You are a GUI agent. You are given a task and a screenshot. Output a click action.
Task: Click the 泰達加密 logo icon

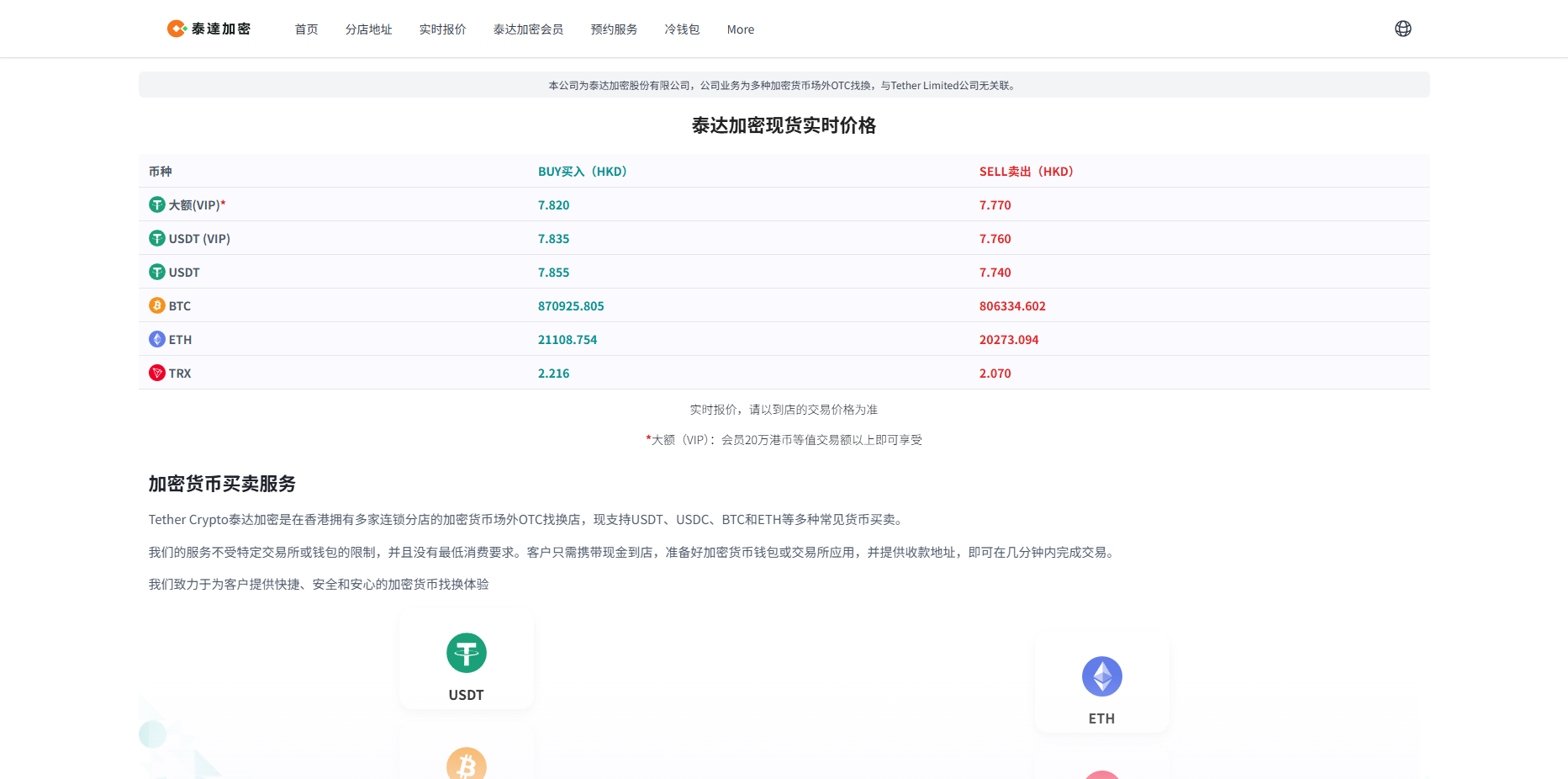(x=177, y=28)
